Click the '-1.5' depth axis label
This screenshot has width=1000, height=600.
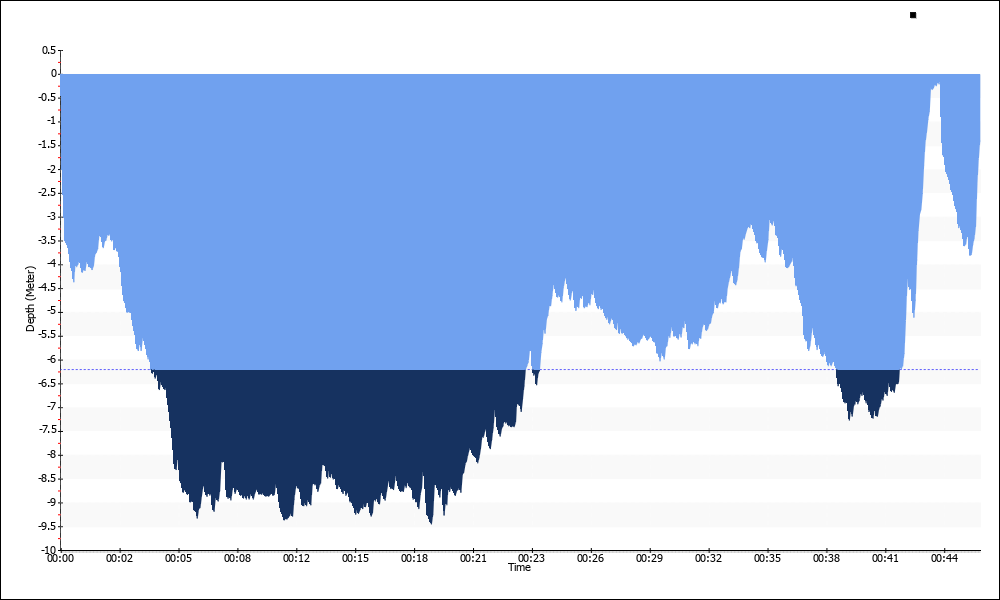(x=47, y=145)
